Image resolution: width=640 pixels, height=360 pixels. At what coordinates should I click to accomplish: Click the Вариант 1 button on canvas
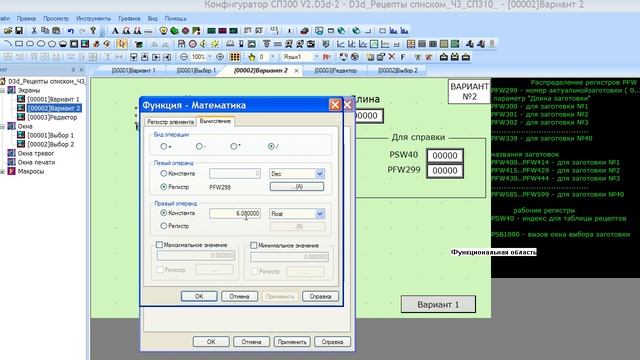(x=438, y=304)
